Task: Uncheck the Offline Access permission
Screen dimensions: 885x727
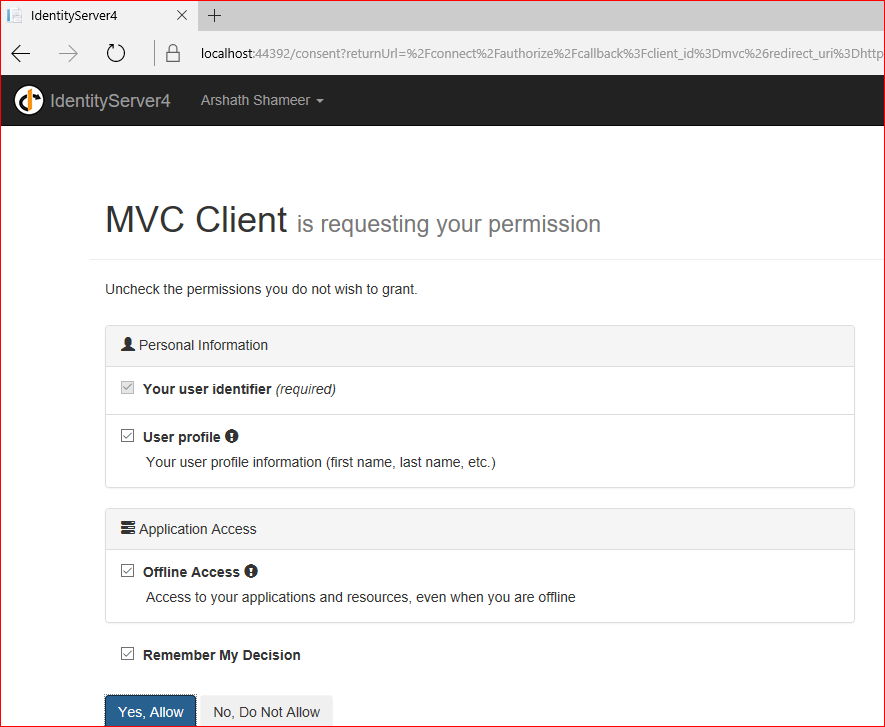Action: pos(127,570)
